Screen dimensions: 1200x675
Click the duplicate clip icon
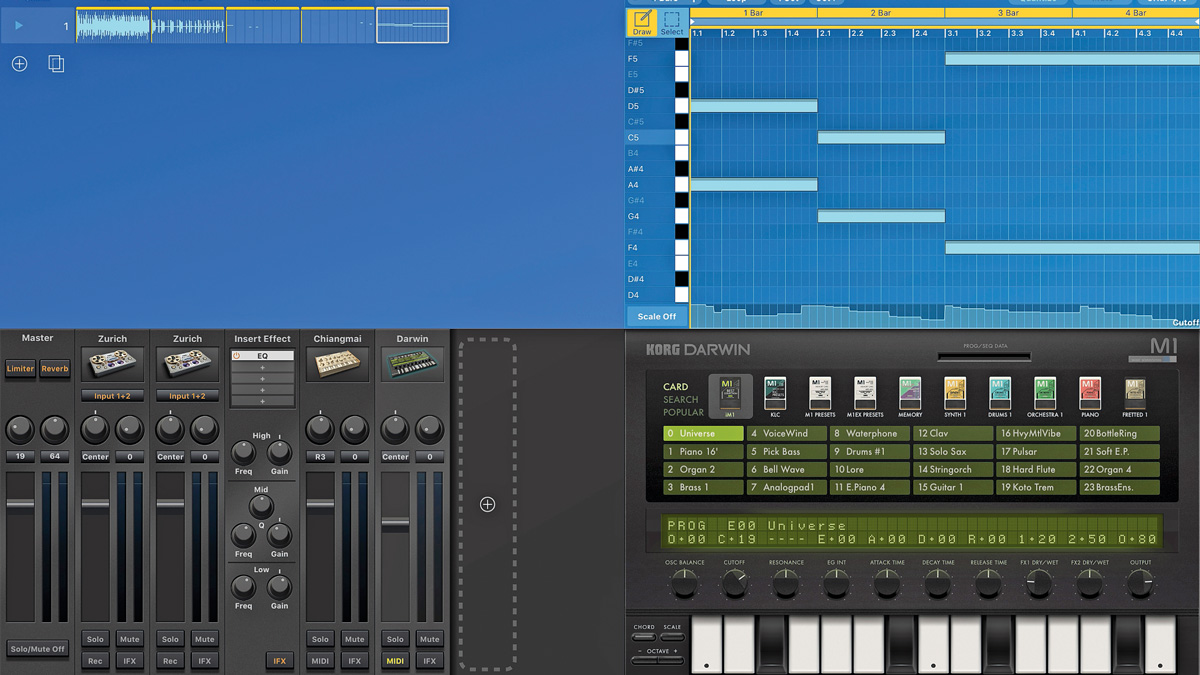coord(56,64)
